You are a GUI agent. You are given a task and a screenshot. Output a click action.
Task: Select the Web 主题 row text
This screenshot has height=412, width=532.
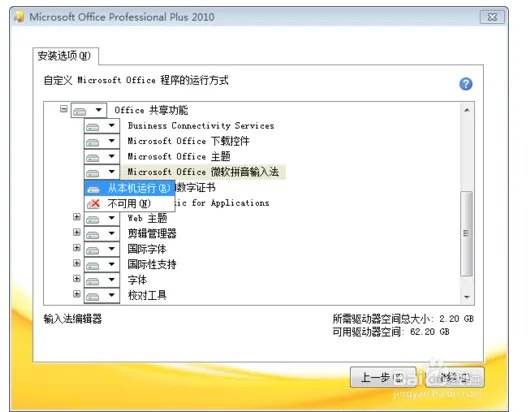click(x=147, y=218)
